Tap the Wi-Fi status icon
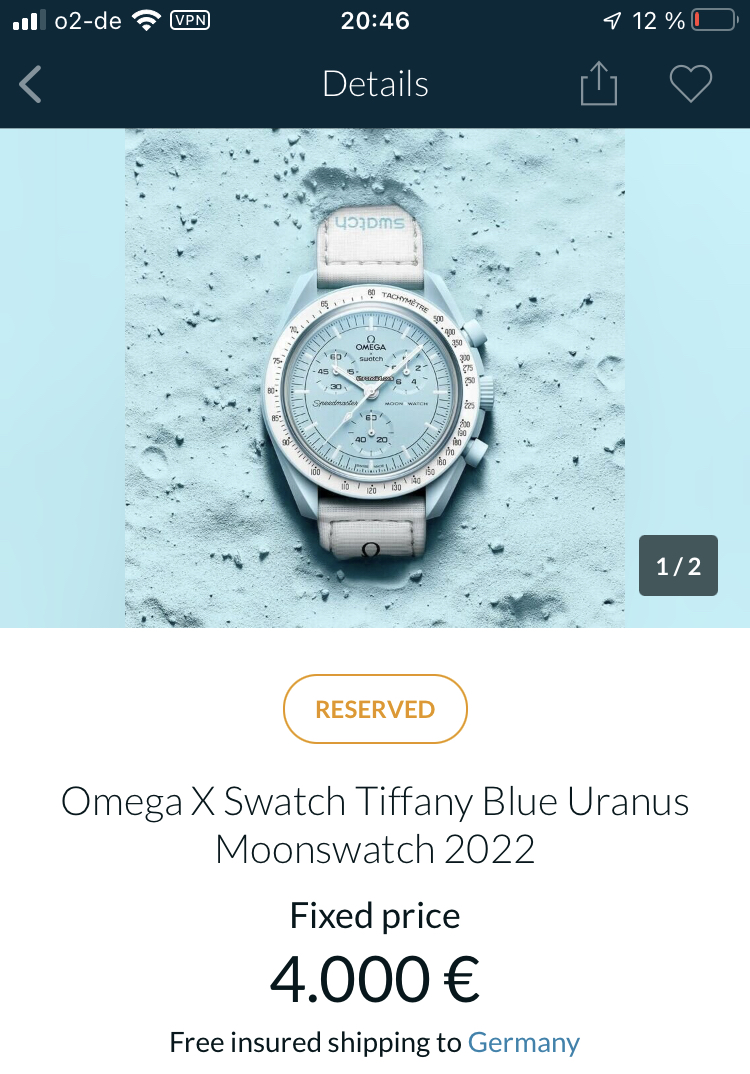The height and width of the screenshot is (1074, 750). tap(147, 21)
